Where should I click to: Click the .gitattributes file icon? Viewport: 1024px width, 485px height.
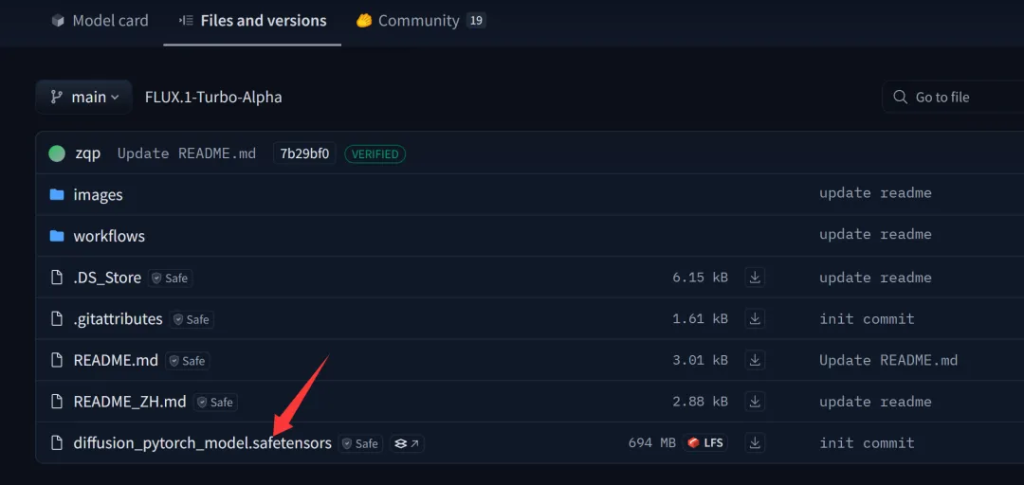point(57,319)
